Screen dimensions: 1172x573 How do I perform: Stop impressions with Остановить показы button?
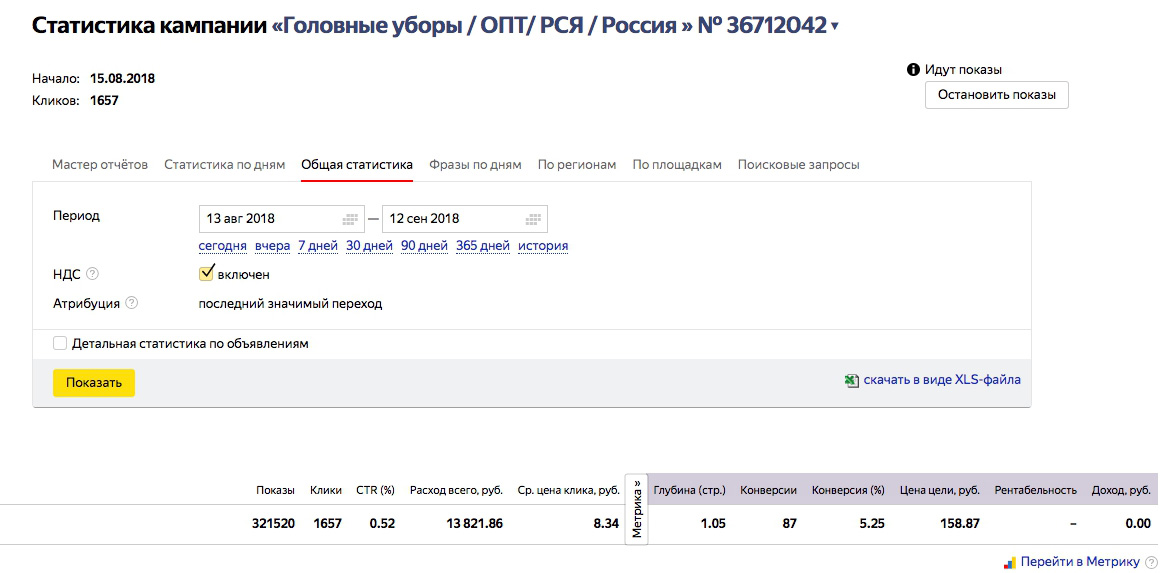point(996,95)
